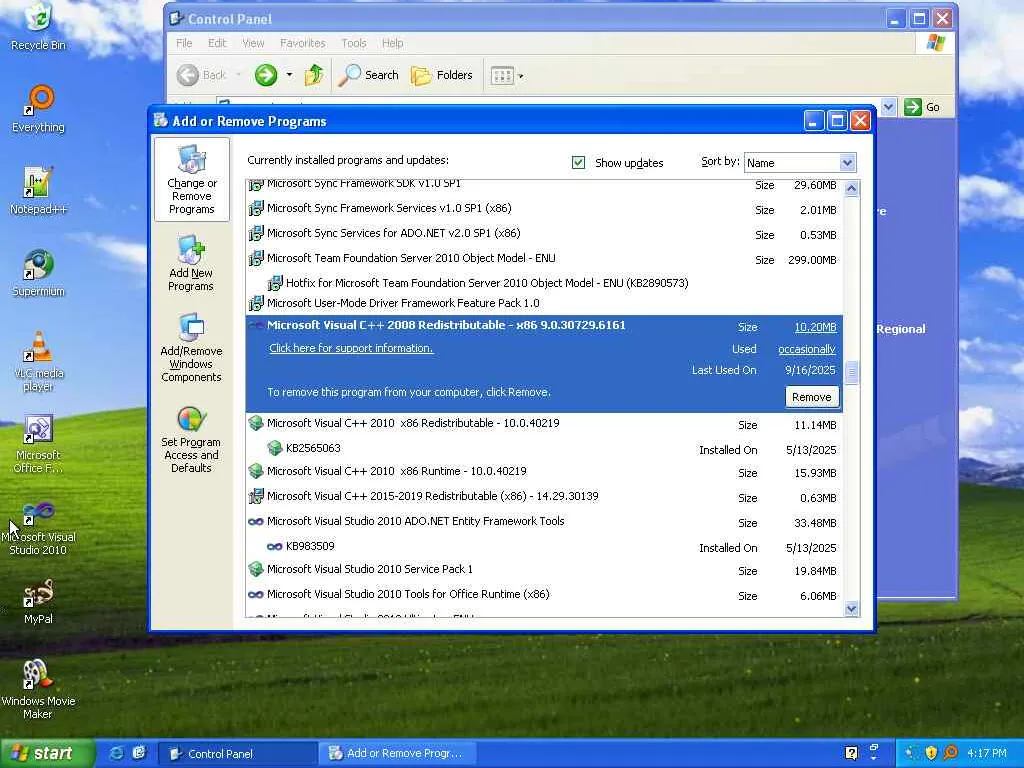1024x768 pixels.
Task: Click the Start button
Action: 46,754
